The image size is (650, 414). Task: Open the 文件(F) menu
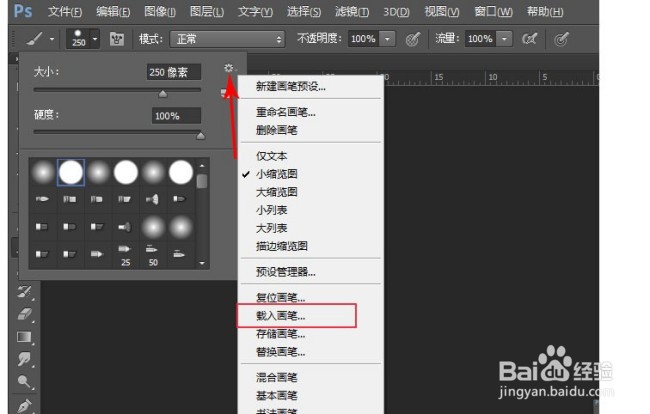tap(65, 12)
